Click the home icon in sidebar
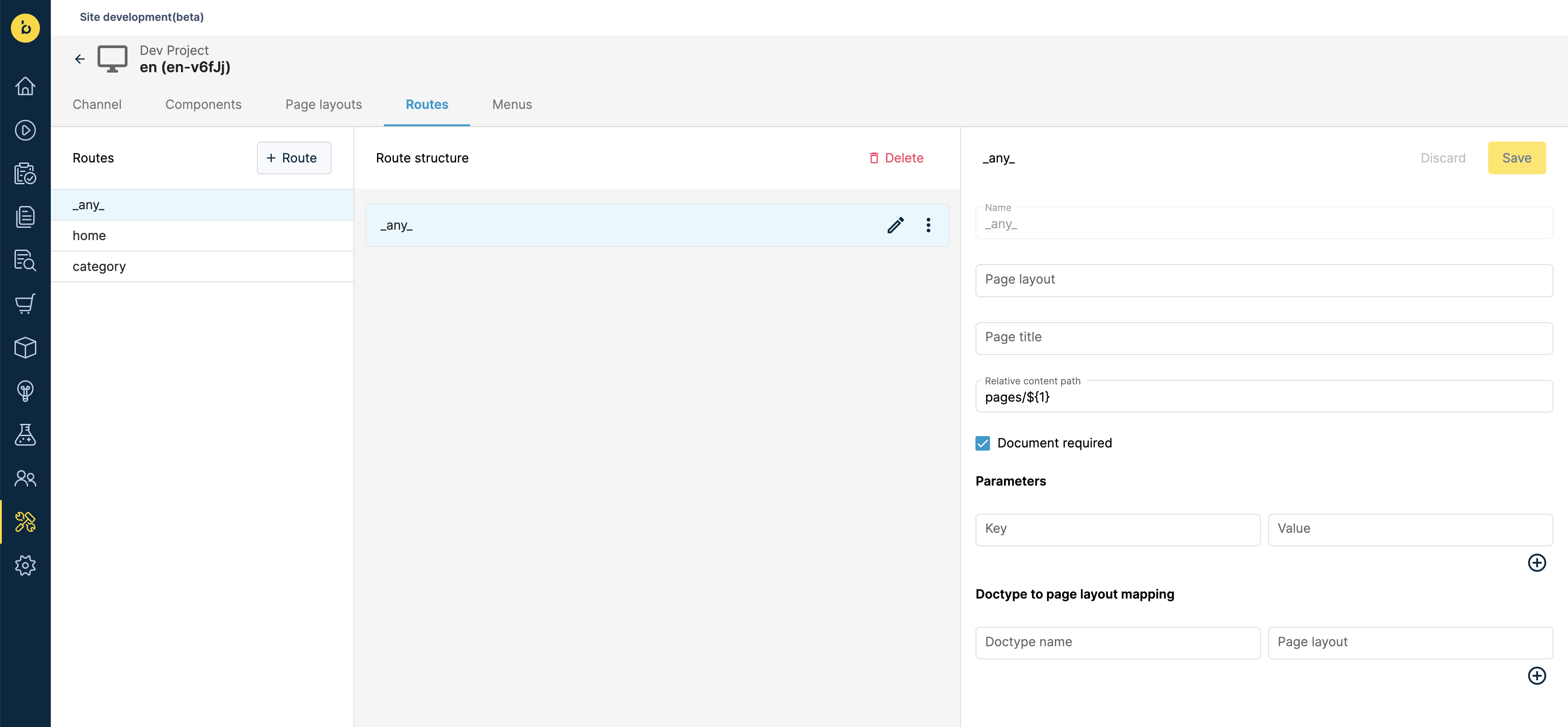 coord(25,86)
